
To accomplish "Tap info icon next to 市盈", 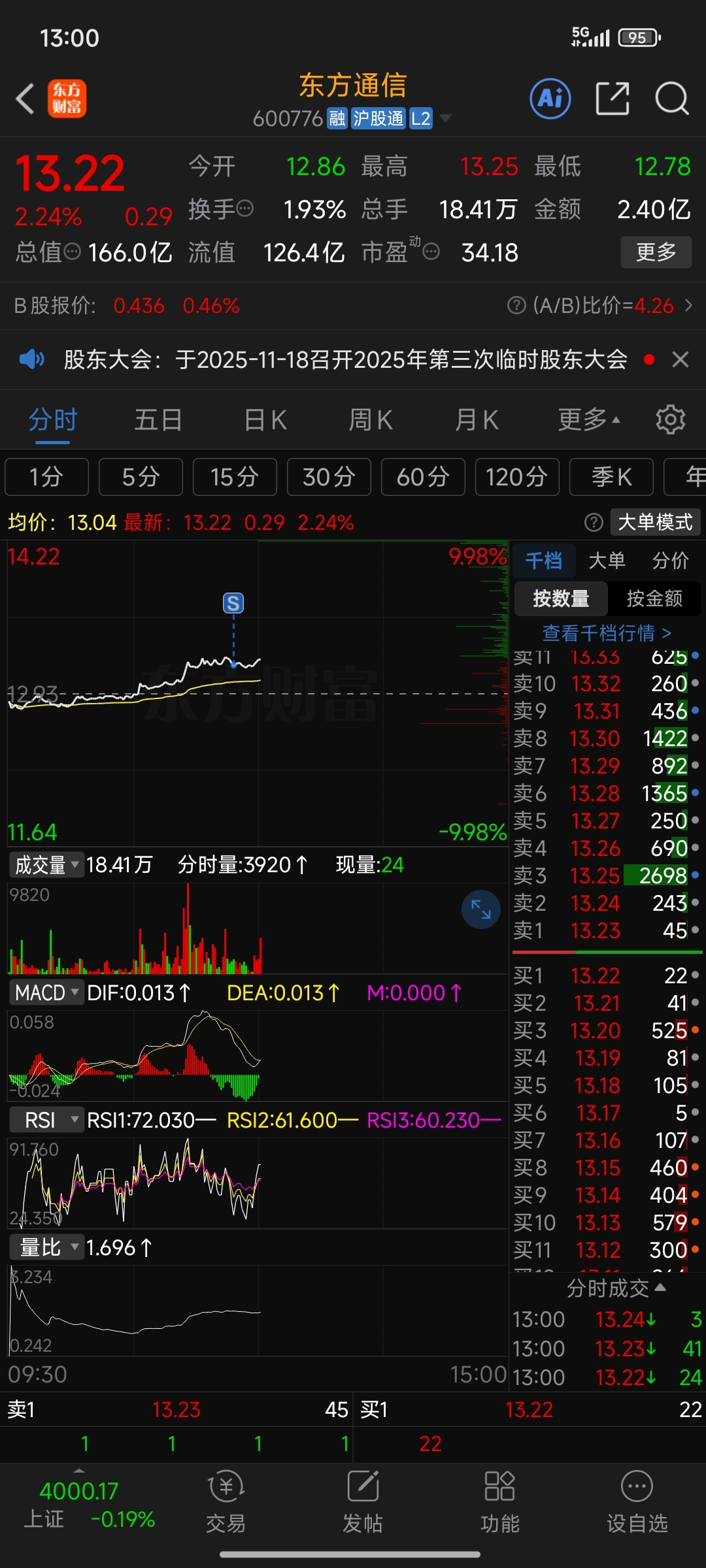I will tap(431, 252).
